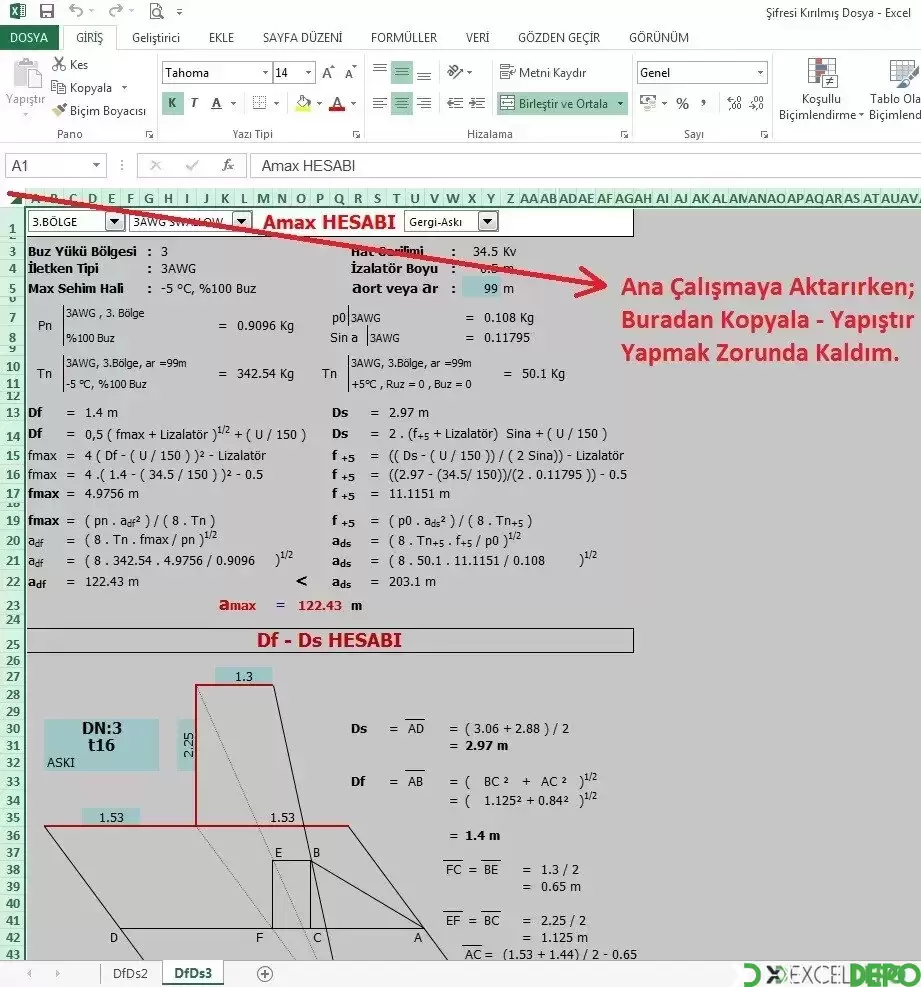
Task: Open the Gergi-Askı dropdown in the sheet
Action: [x=488, y=222]
